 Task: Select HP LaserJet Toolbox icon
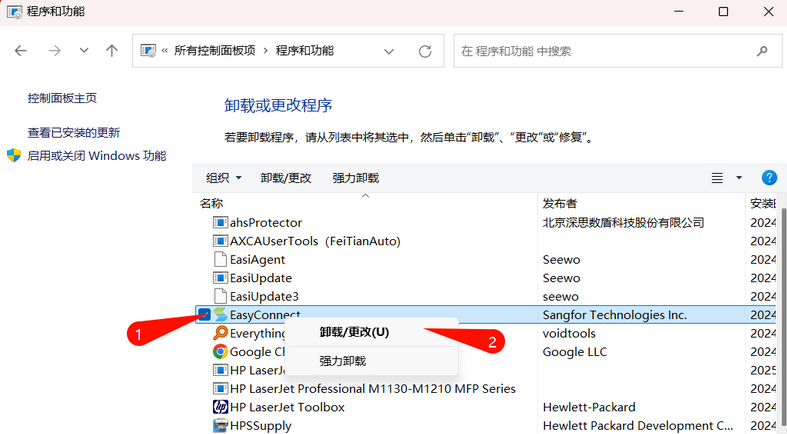220,407
